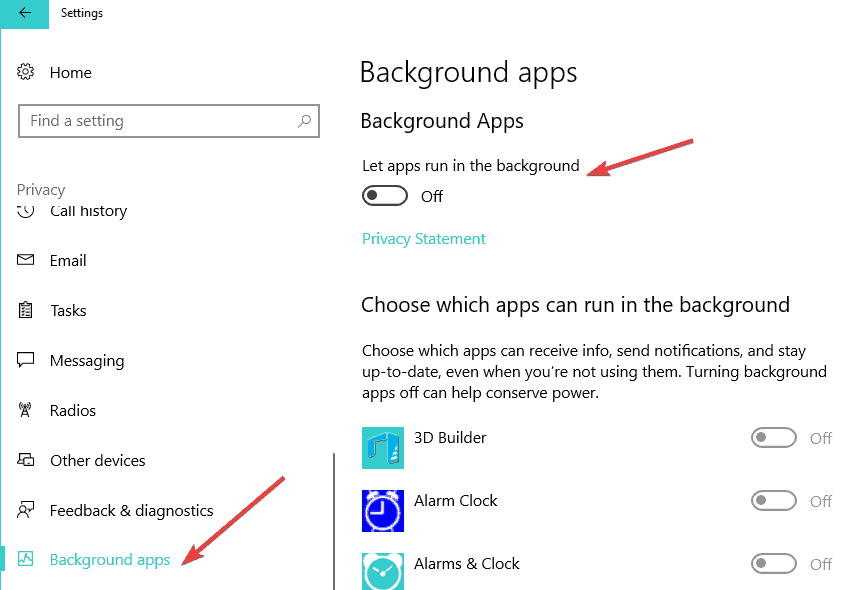Click the sidebar vertical scrollbar
This screenshot has width=848, height=590.
(x=333, y=520)
